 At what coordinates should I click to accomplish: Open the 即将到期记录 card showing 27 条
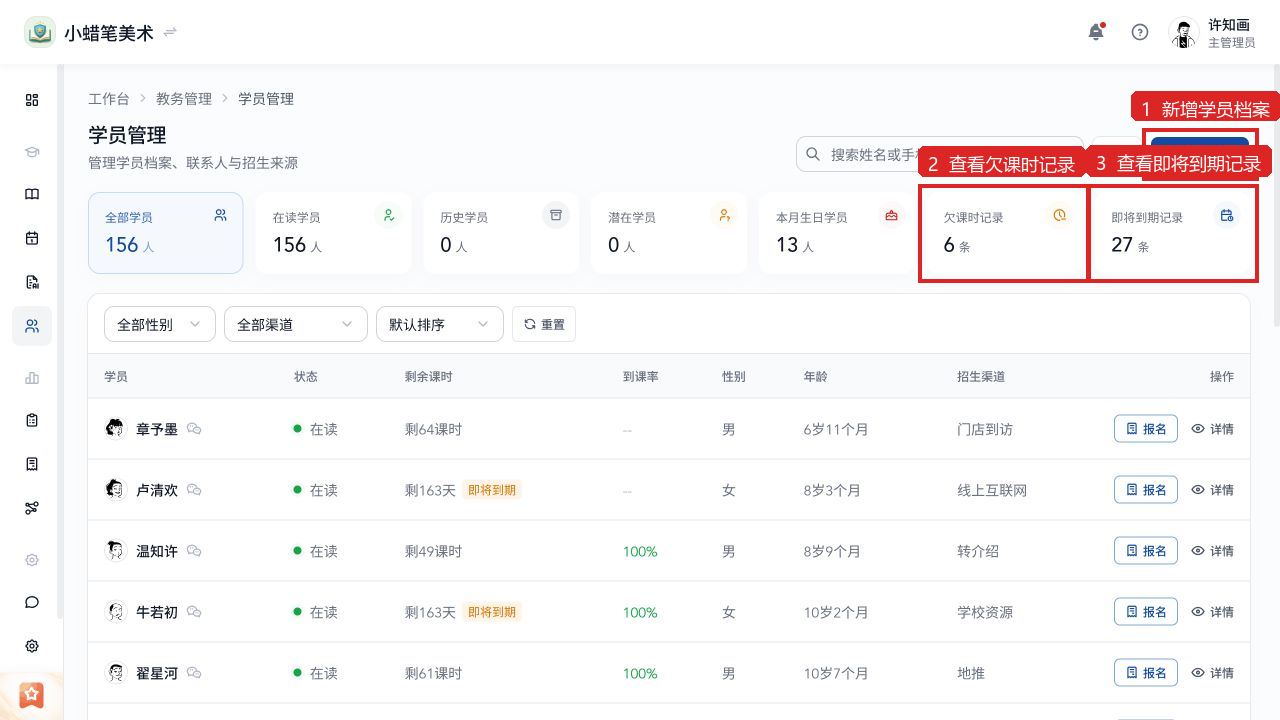[x=1173, y=233]
